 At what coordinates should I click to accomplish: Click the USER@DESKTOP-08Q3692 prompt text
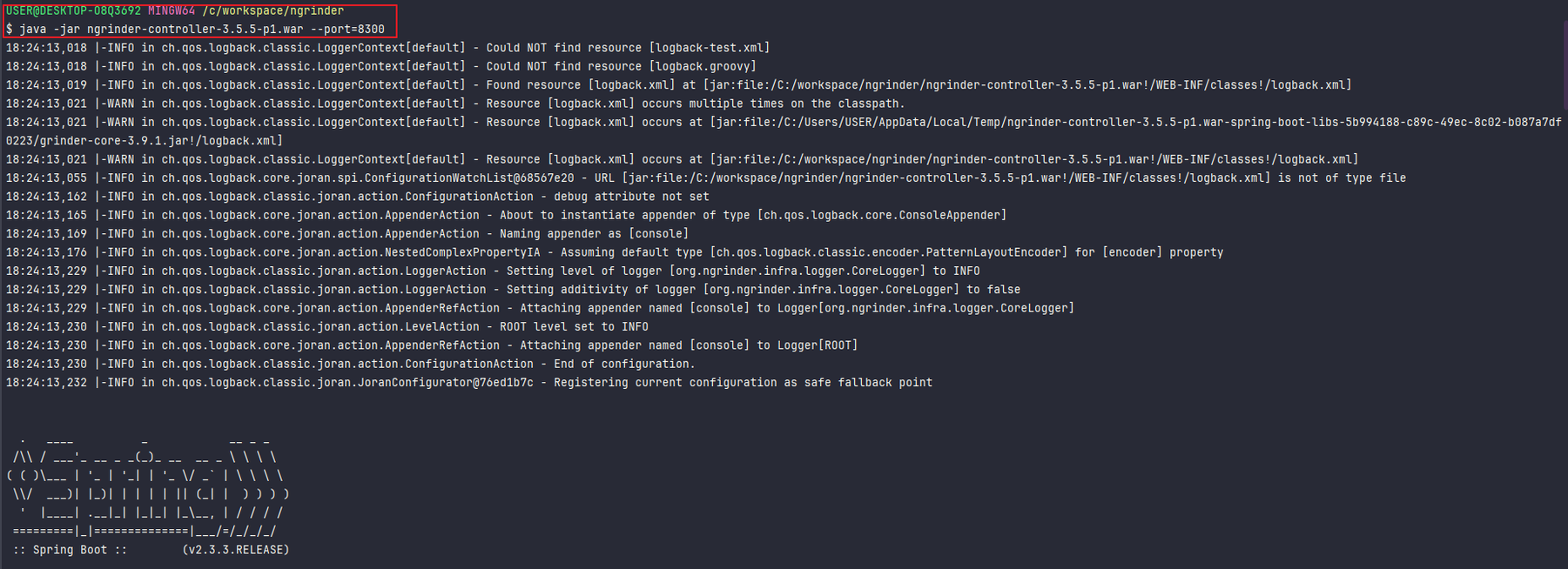tap(73, 11)
